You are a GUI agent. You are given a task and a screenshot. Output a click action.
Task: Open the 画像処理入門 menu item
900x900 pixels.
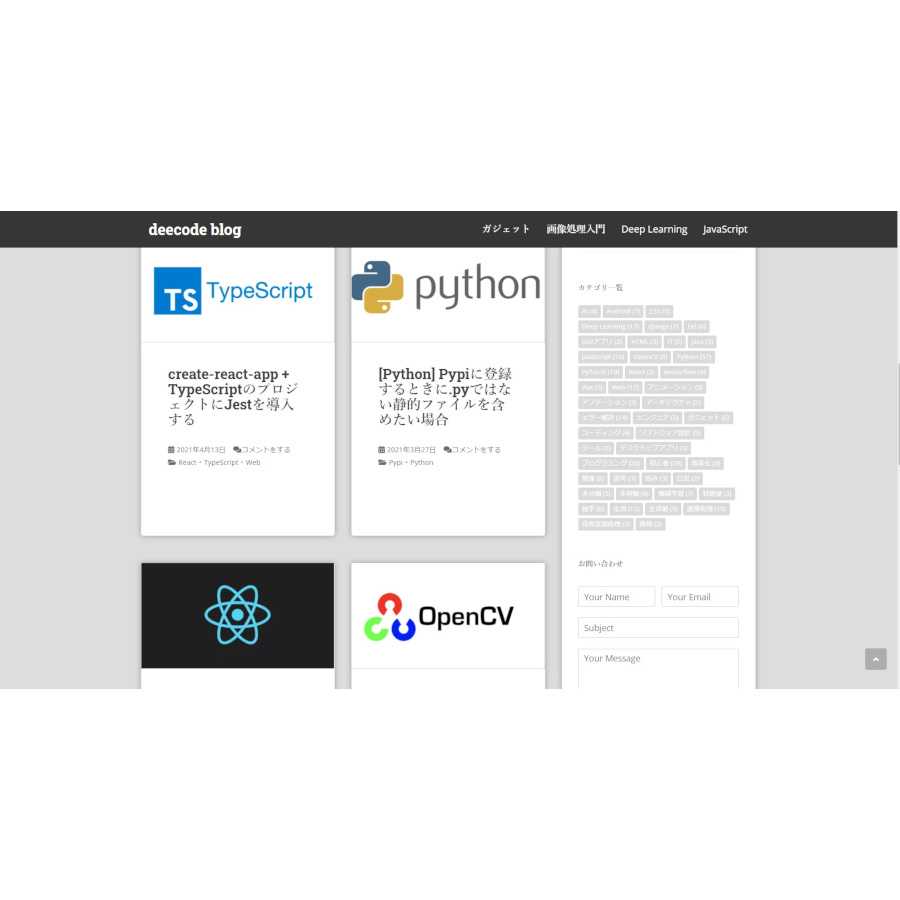pos(575,229)
